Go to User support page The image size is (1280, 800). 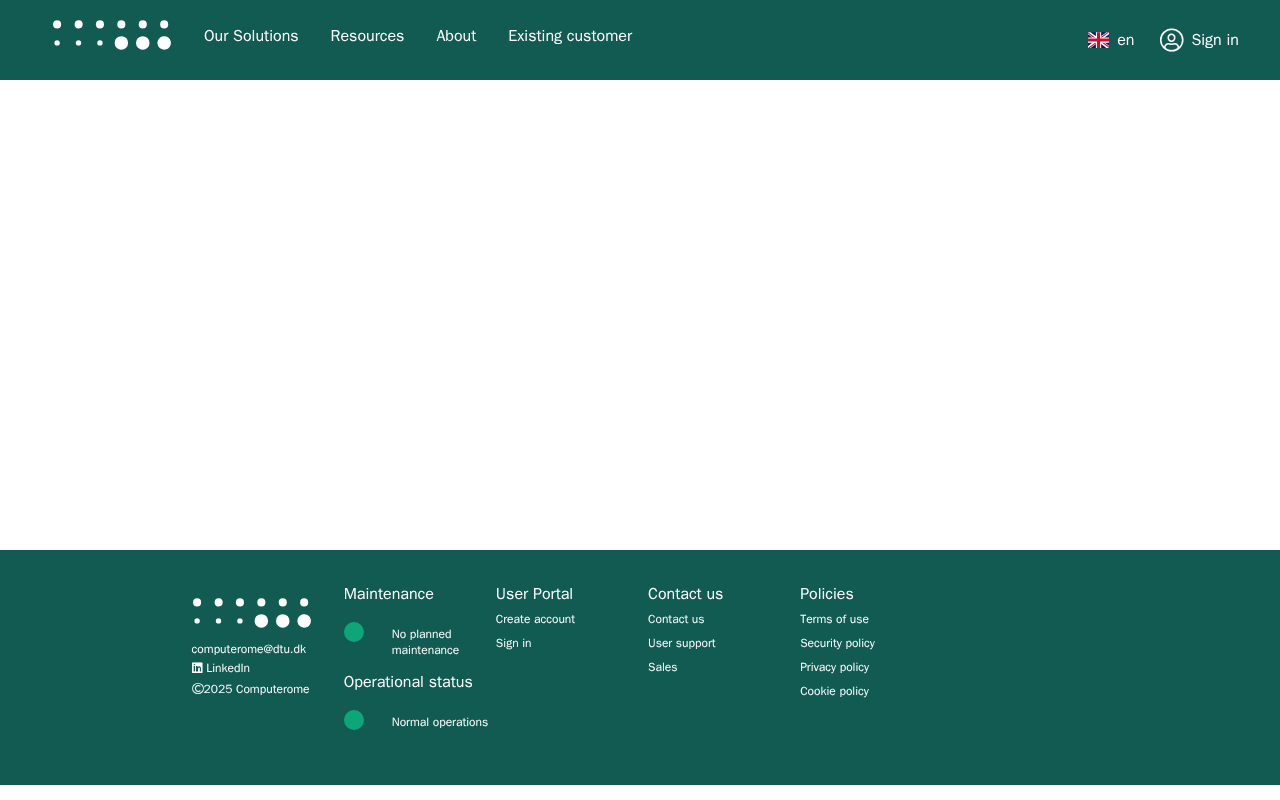point(682,643)
